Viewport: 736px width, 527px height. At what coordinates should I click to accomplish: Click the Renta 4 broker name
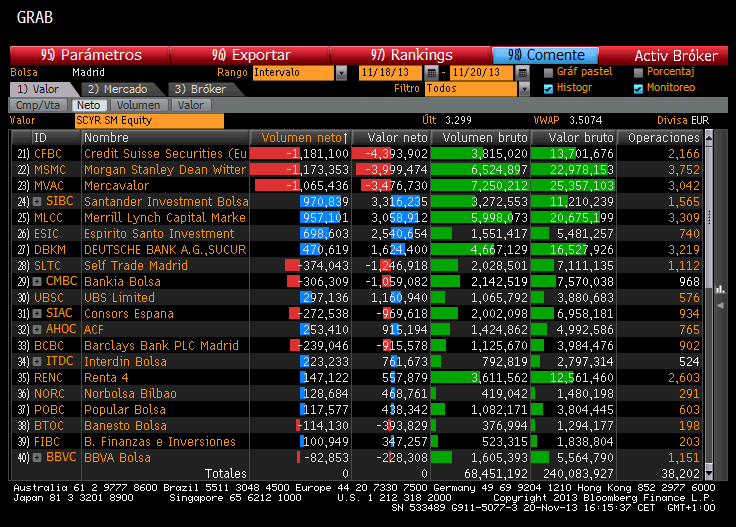click(106, 378)
